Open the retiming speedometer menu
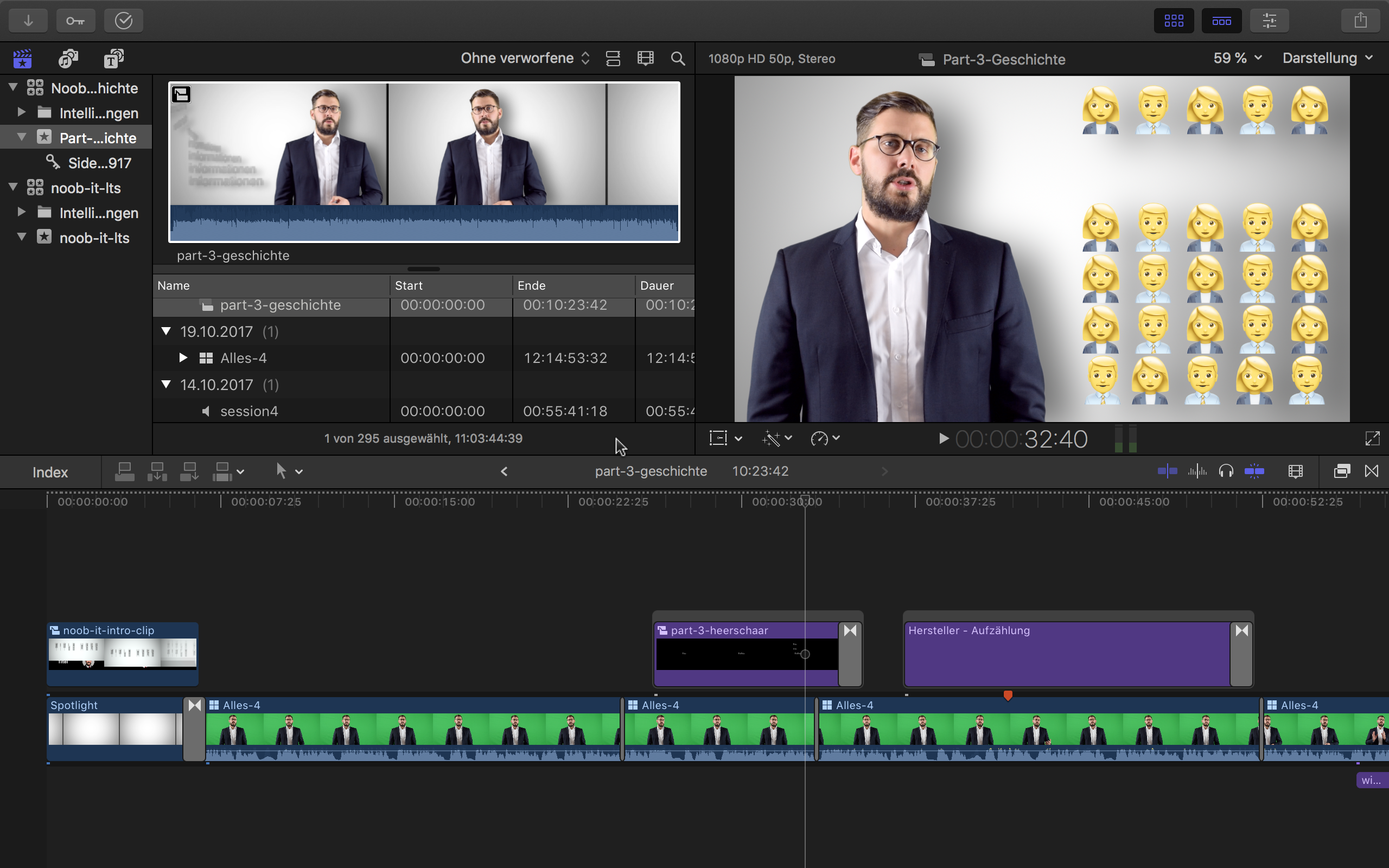 pos(825,438)
